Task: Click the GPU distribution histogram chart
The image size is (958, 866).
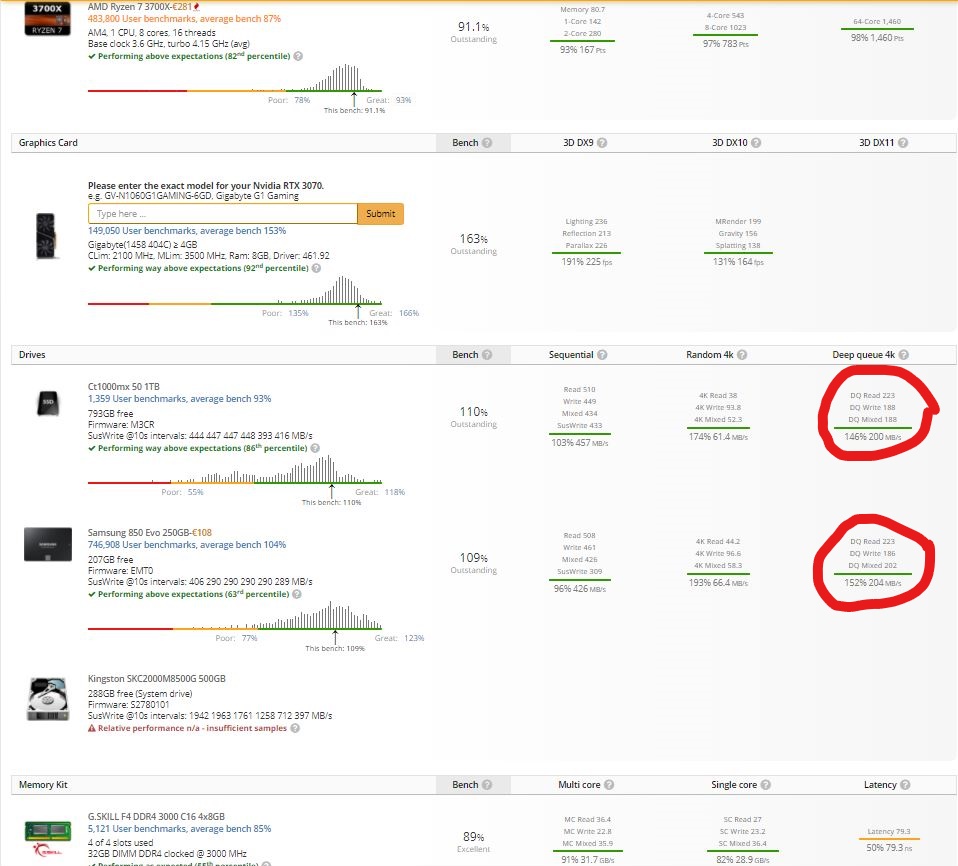Action: [235, 291]
